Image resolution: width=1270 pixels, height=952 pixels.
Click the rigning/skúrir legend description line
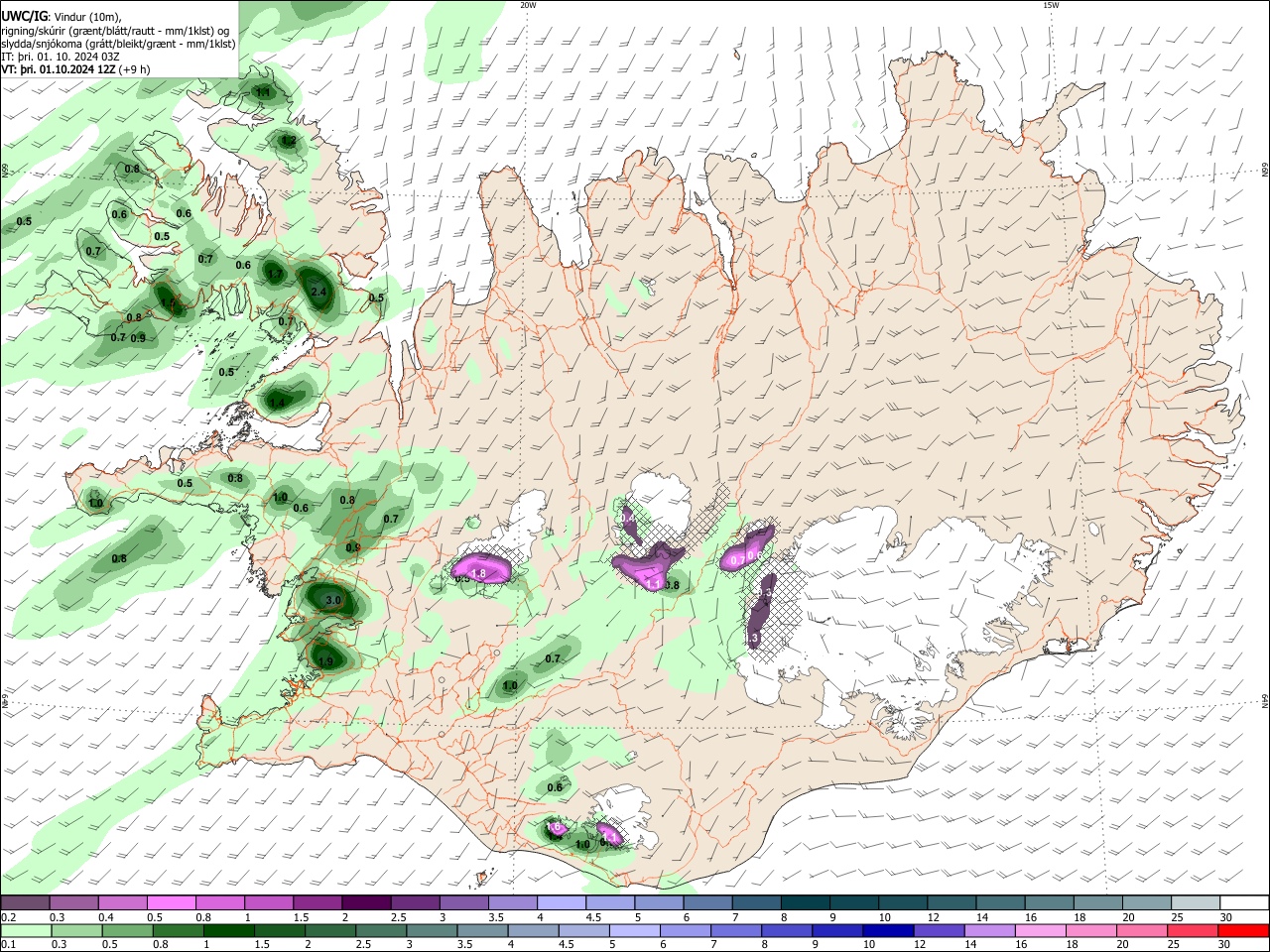click(116, 30)
